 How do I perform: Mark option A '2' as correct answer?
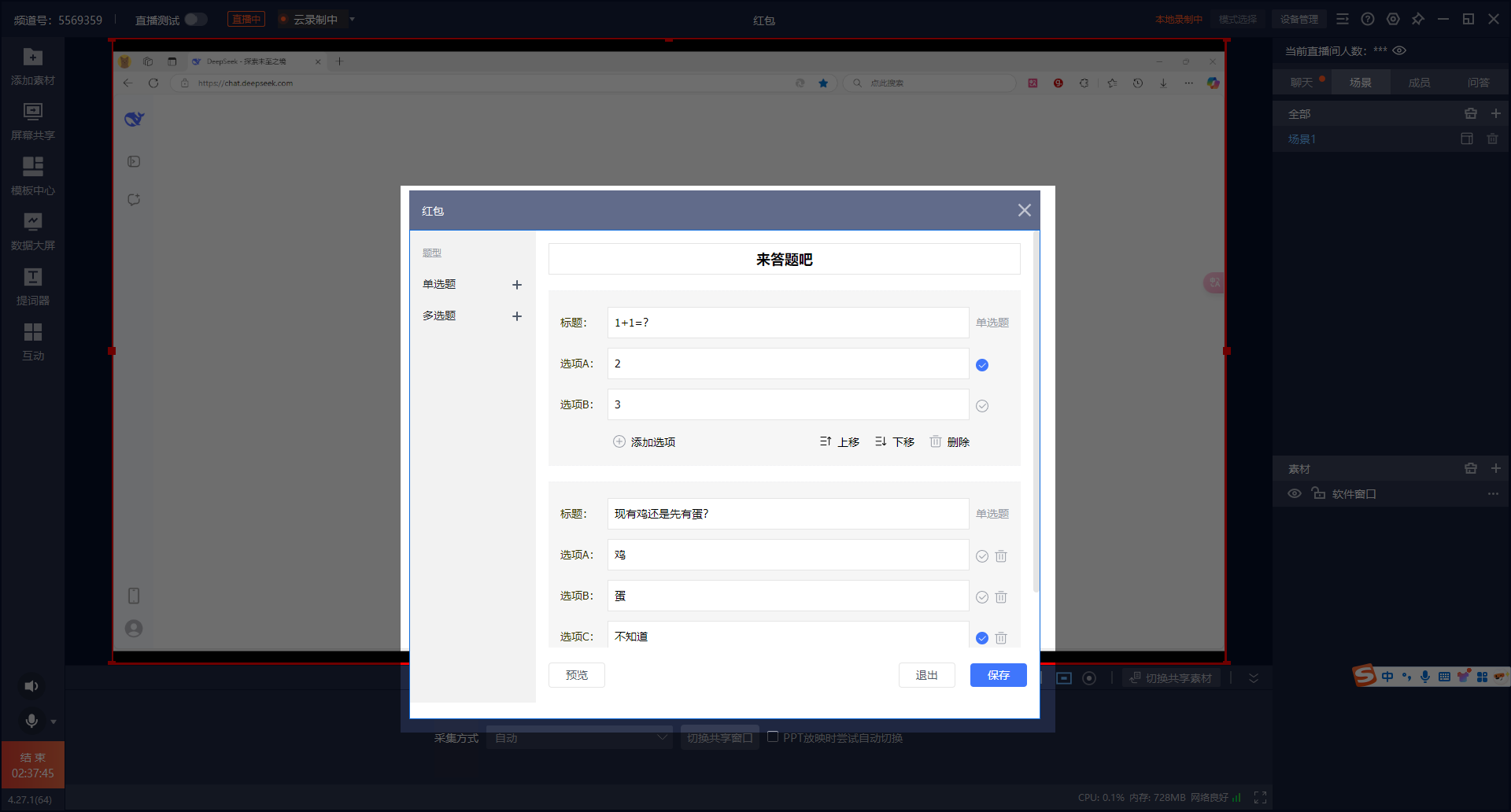tap(982, 365)
